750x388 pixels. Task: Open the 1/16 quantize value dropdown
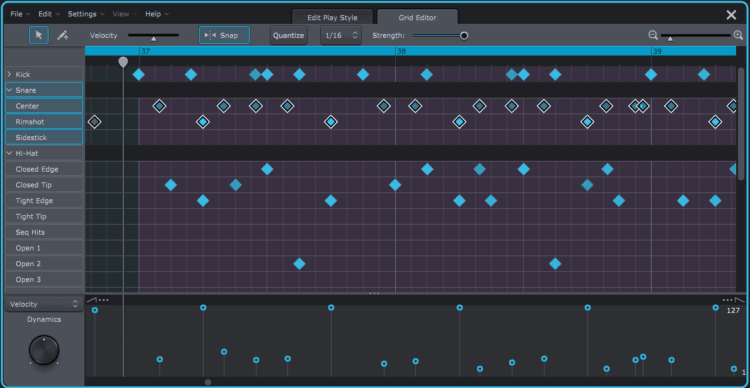341,35
